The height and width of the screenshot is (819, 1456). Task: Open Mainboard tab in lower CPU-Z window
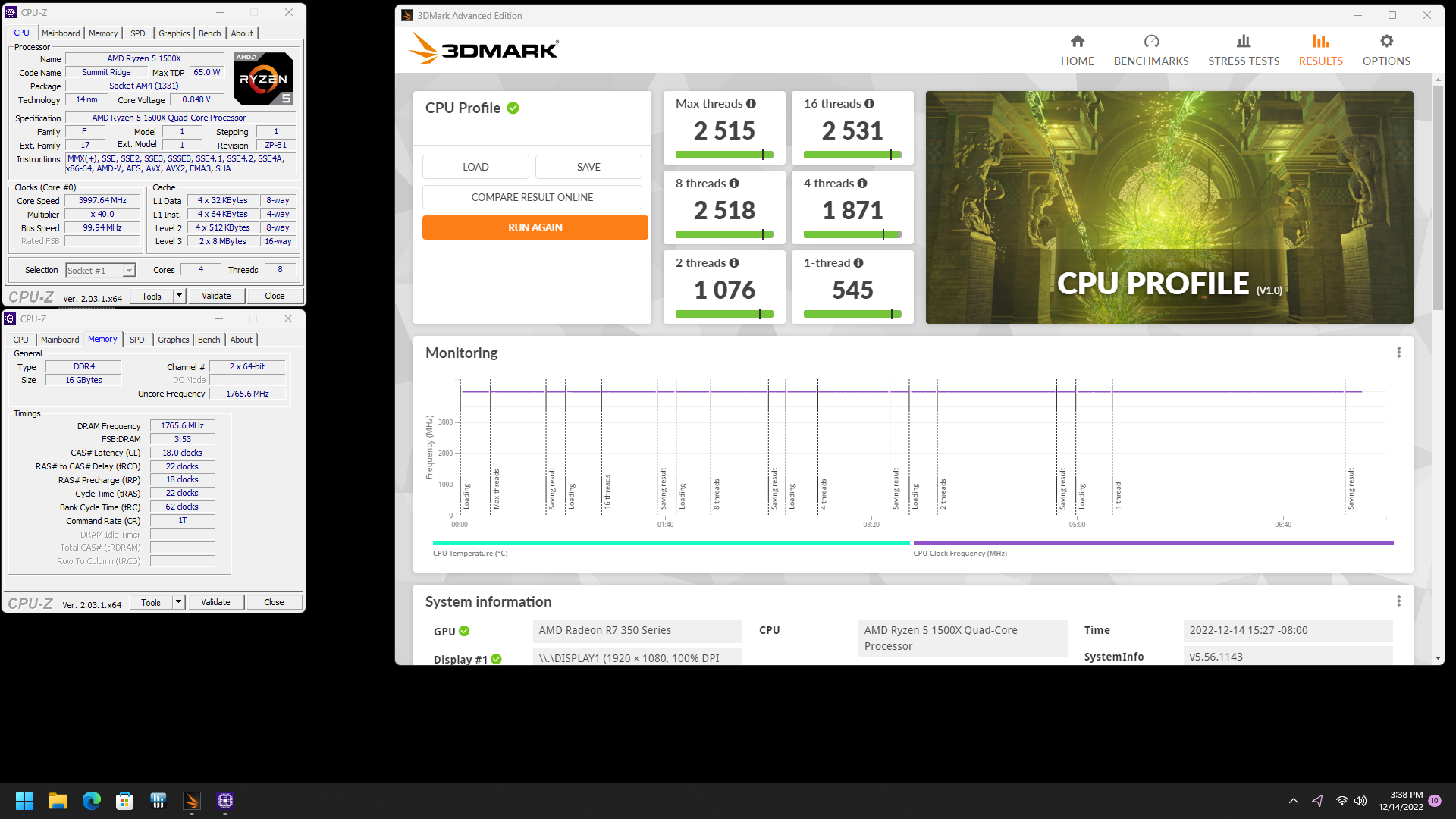point(60,340)
